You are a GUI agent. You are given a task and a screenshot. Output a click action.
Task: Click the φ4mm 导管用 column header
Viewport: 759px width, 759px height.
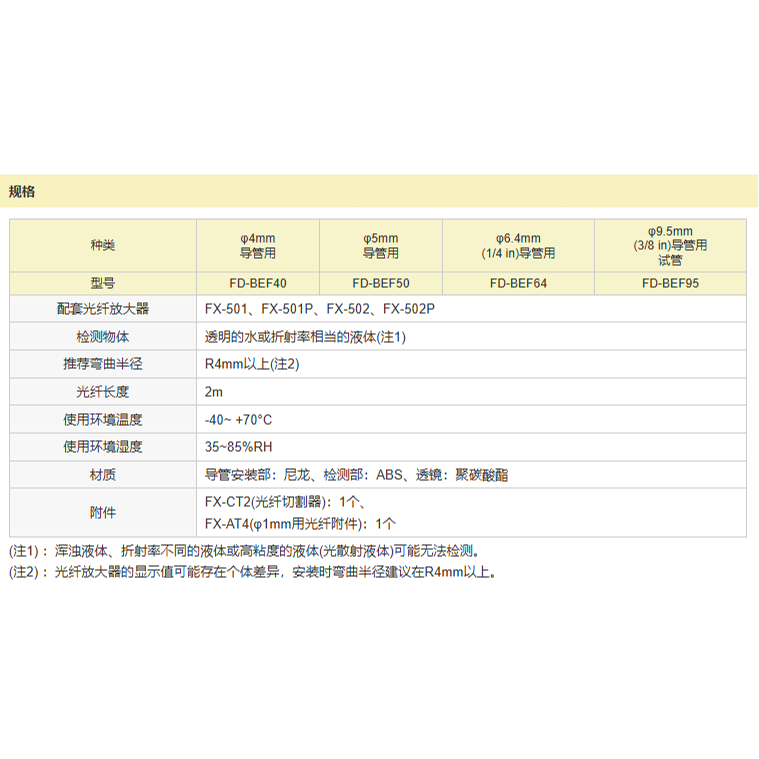258,245
